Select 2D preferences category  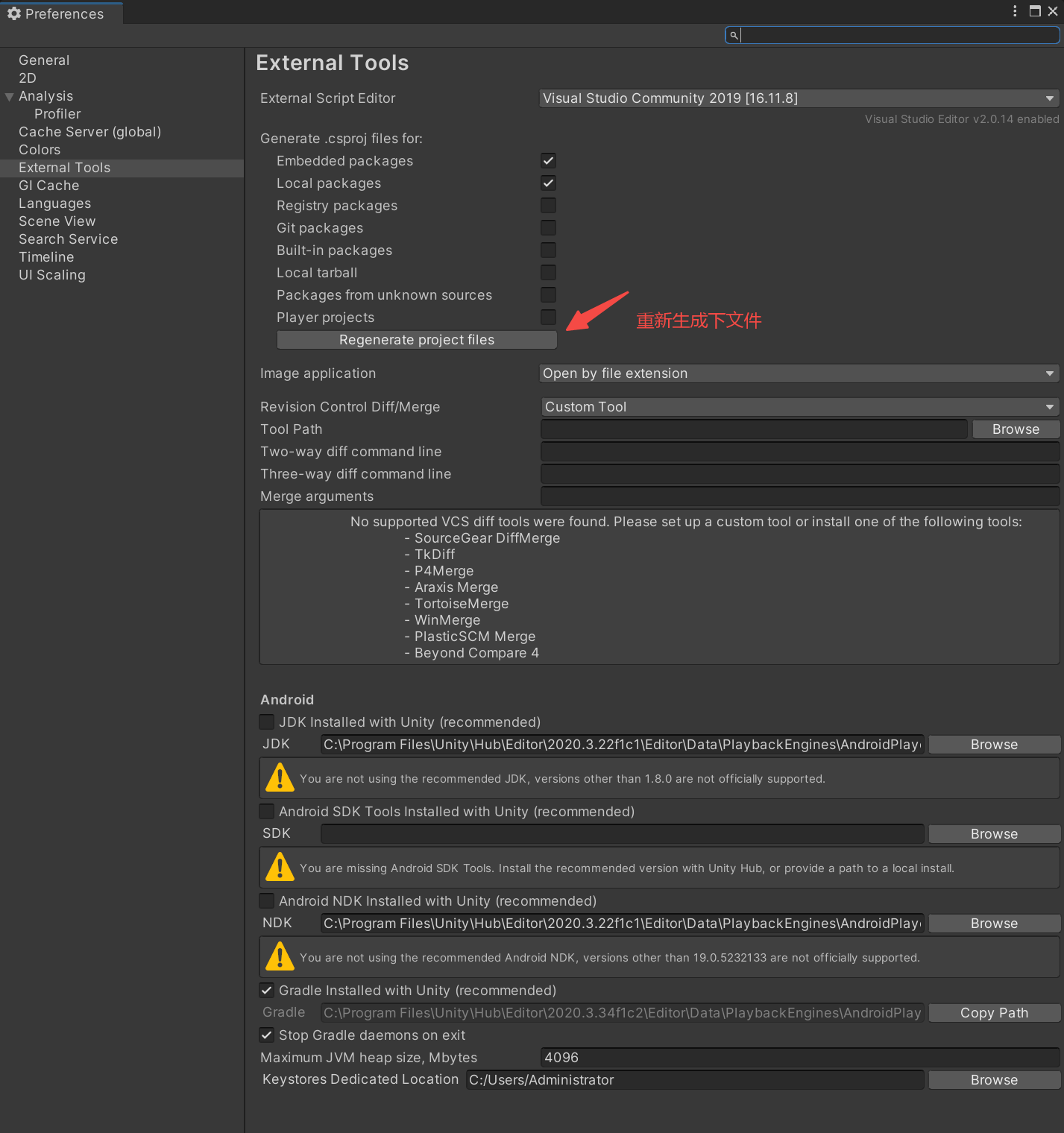click(28, 78)
